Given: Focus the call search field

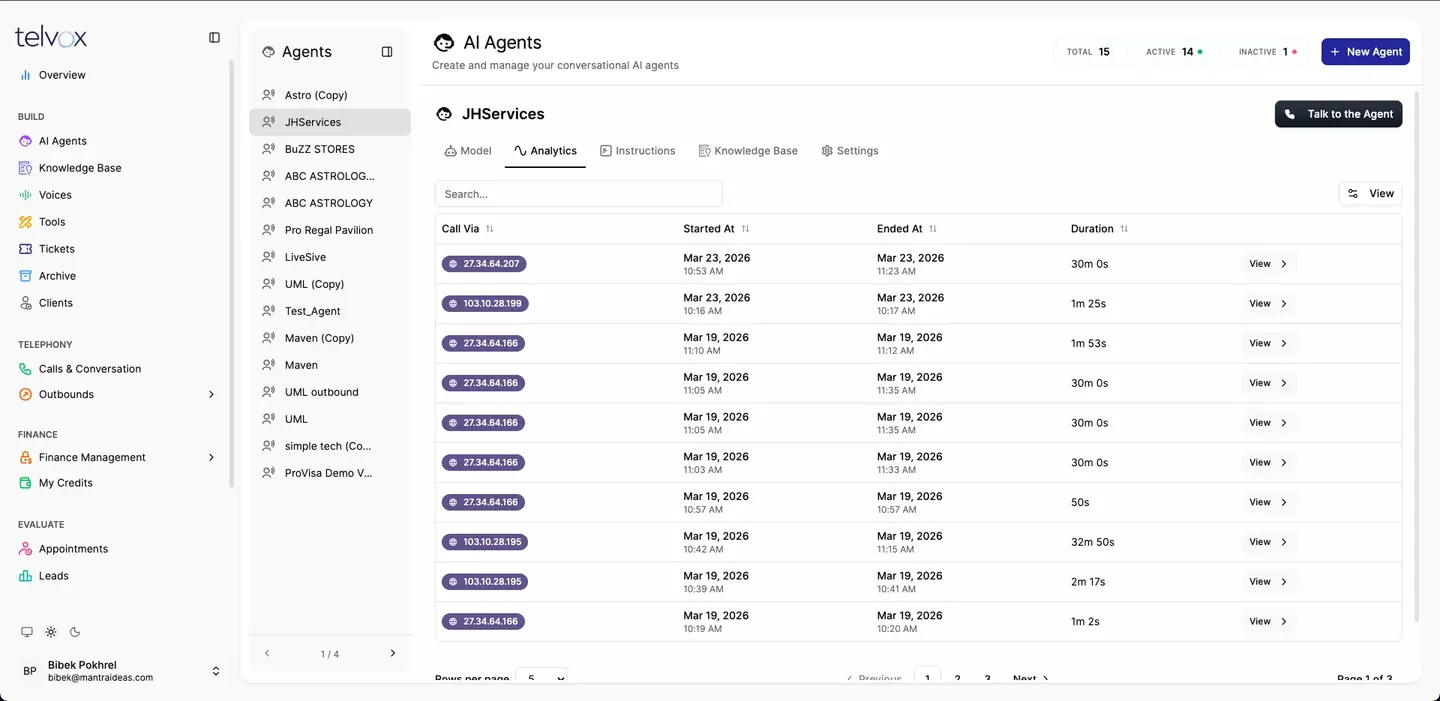Looking at the screenshot, I should [x=579, y=194].
